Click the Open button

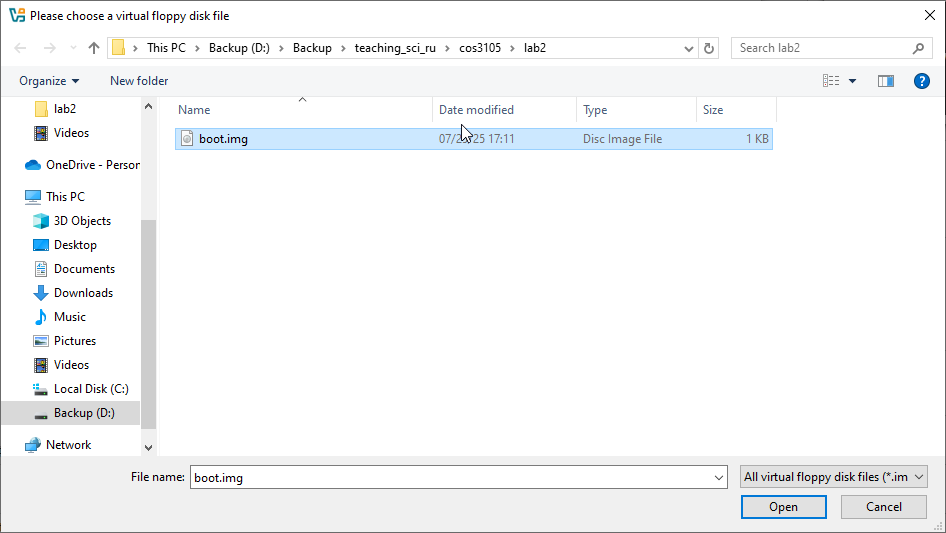point(784,507)
